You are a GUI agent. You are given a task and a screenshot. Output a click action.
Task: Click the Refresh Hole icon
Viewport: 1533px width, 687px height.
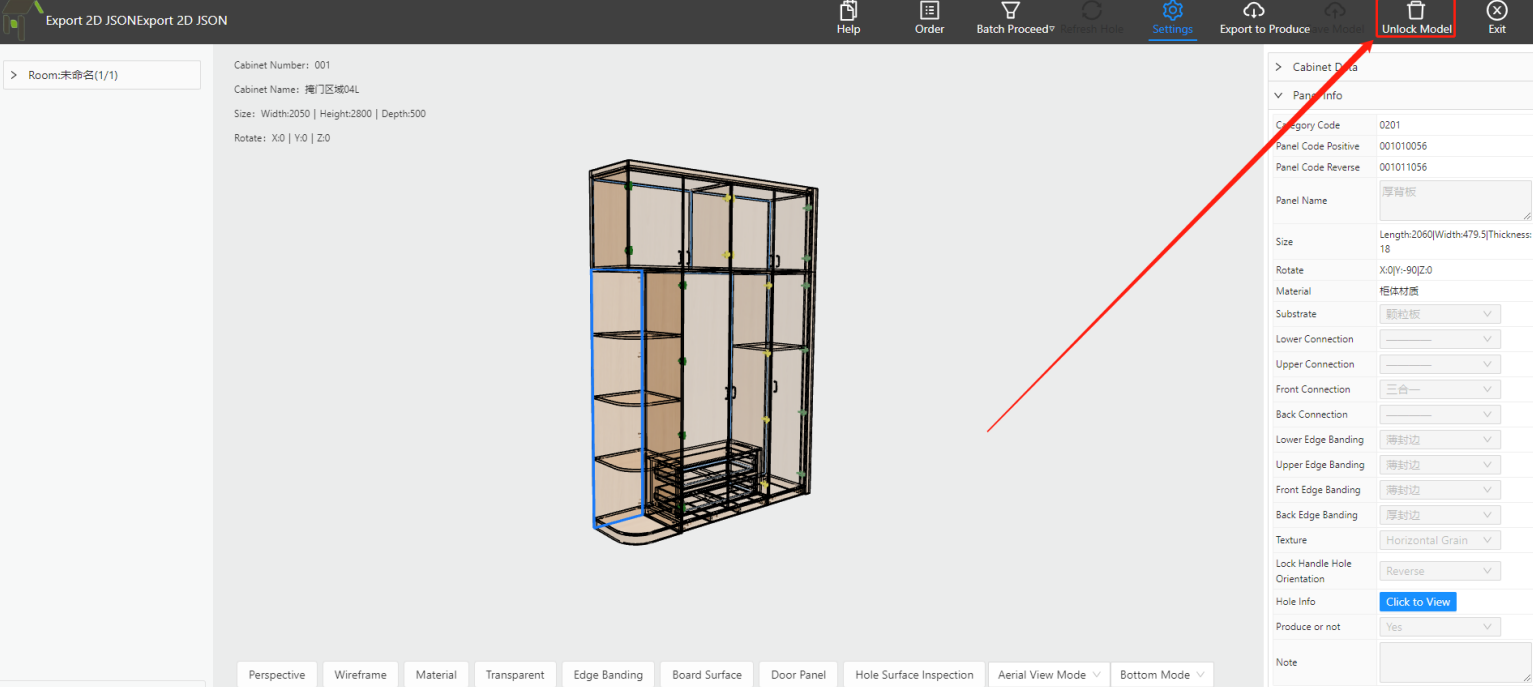1092,11
